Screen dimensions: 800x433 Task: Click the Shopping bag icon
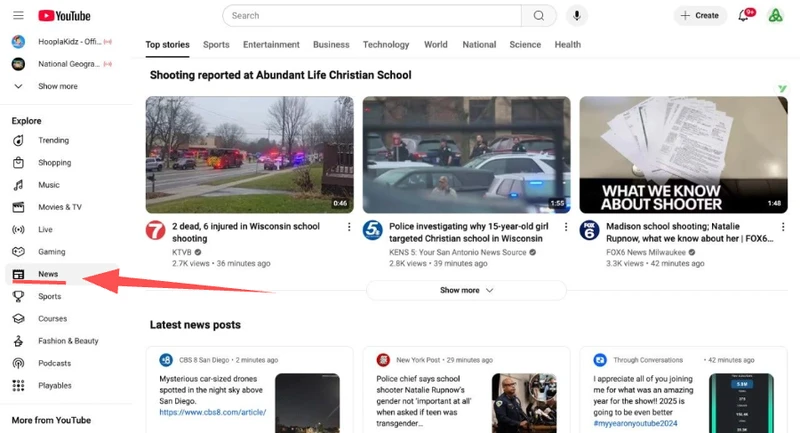[18, 163]
